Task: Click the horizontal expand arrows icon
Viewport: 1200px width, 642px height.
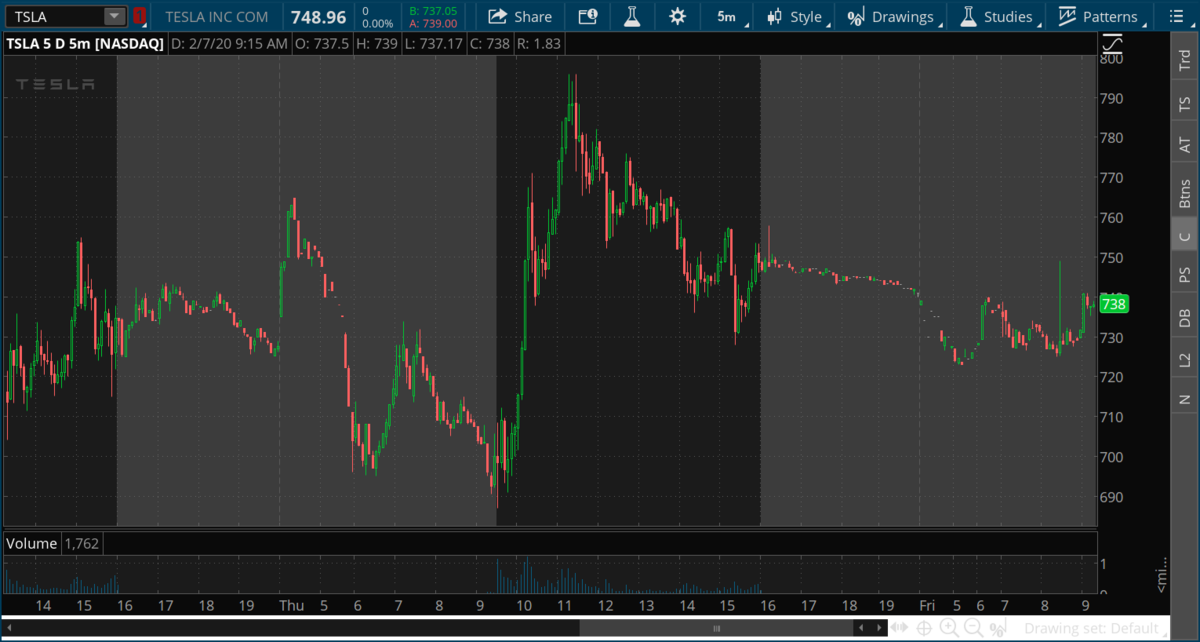Action: pyautogui.click(x=901, y=628)
